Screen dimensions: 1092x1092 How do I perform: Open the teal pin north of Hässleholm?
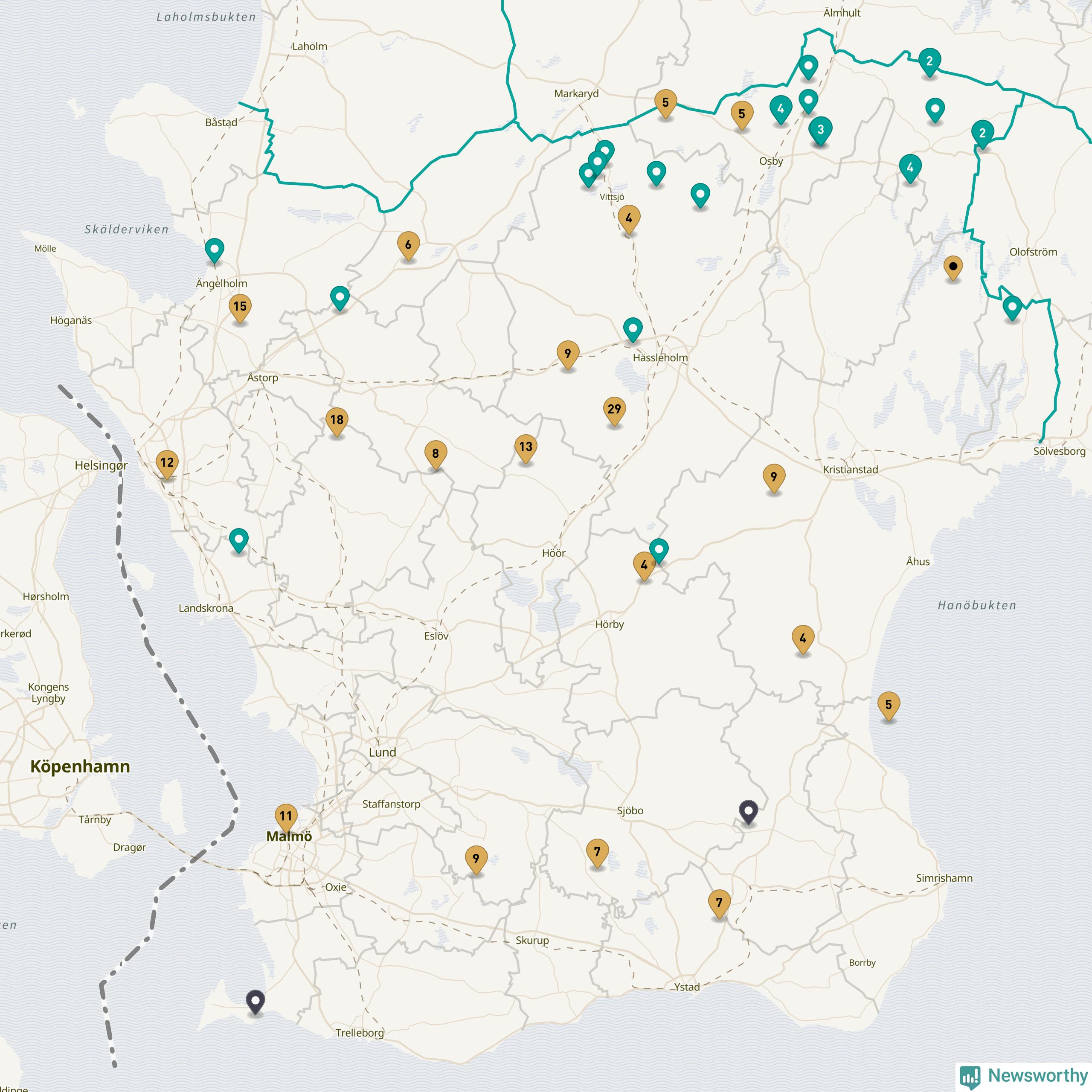tap(633, 329)
